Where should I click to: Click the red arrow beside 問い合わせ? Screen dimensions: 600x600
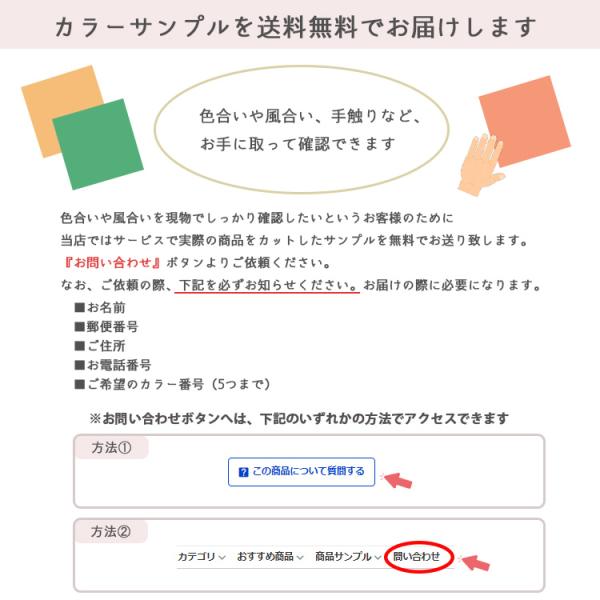476,563
